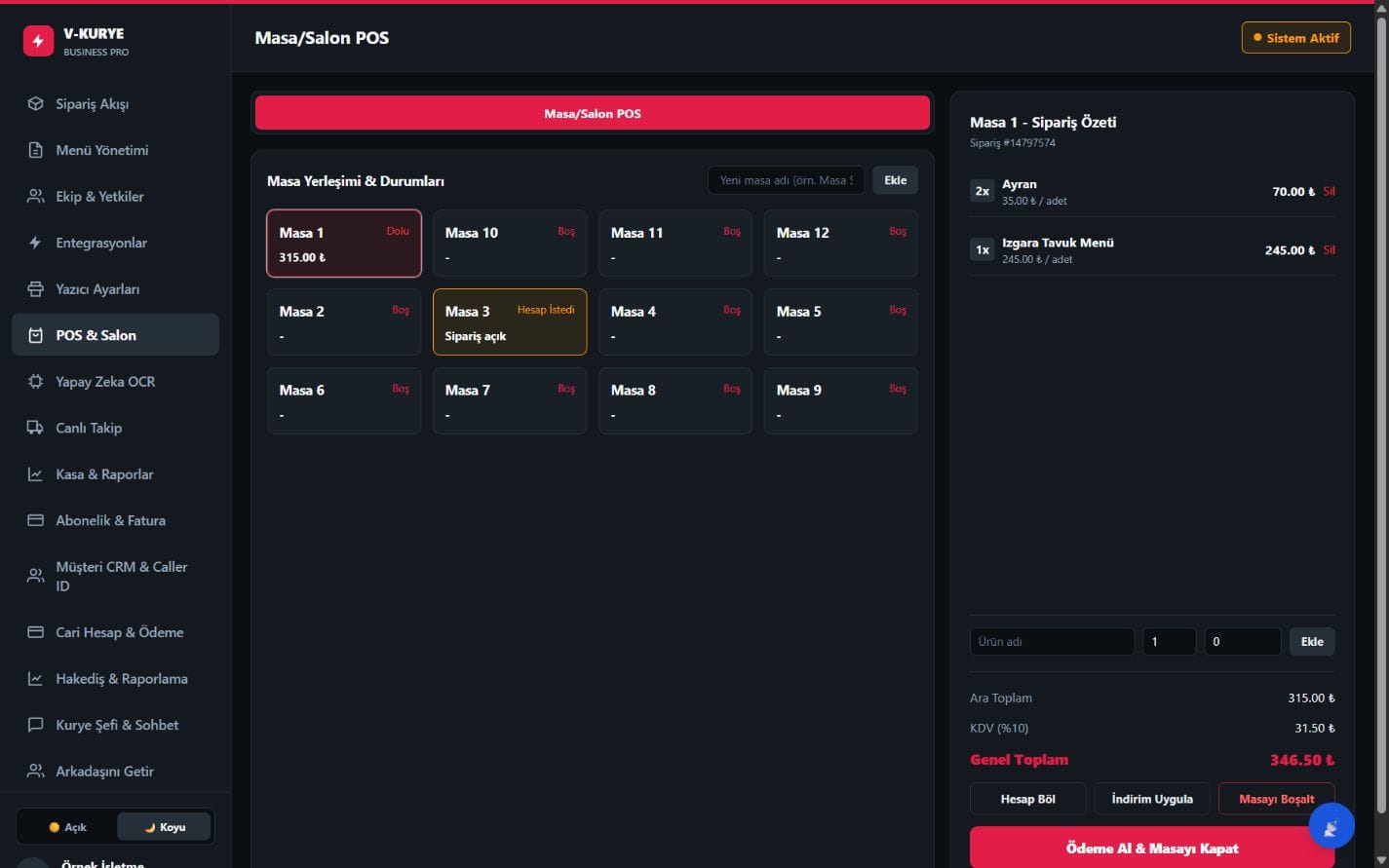Click the Menü Yönetimi document icon
Image resolution: width=1389 pixels, height=868 pixels.
coord(35,150)
